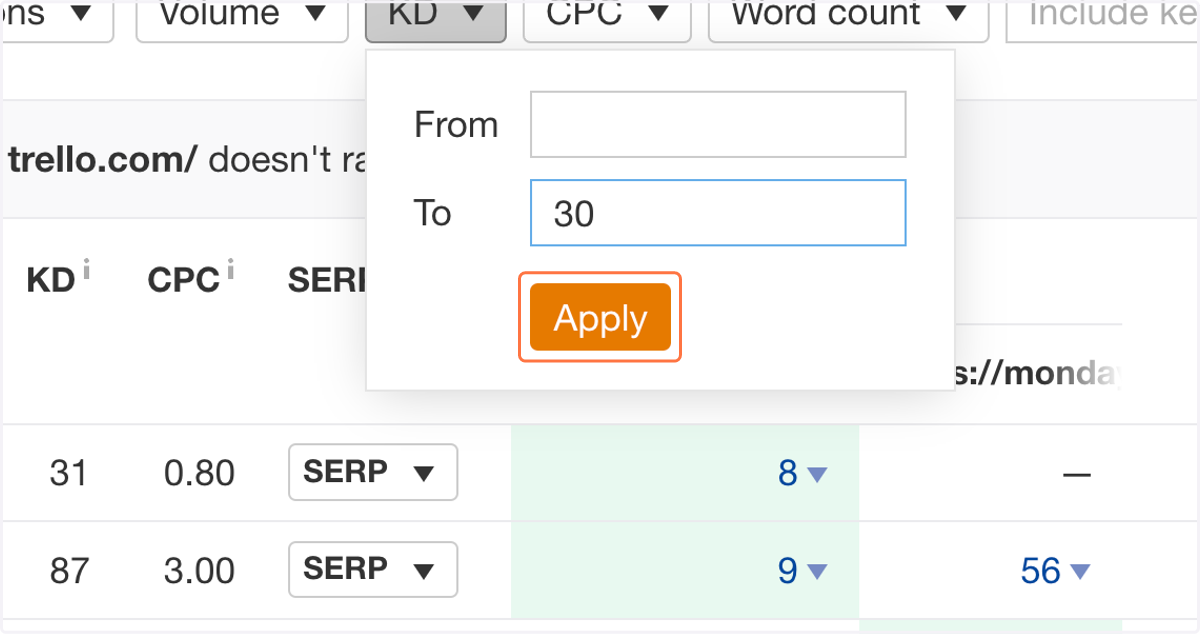Click the From input field
Image resolution: width=1200 pixels, height=634 pixels.
point(718,124)
